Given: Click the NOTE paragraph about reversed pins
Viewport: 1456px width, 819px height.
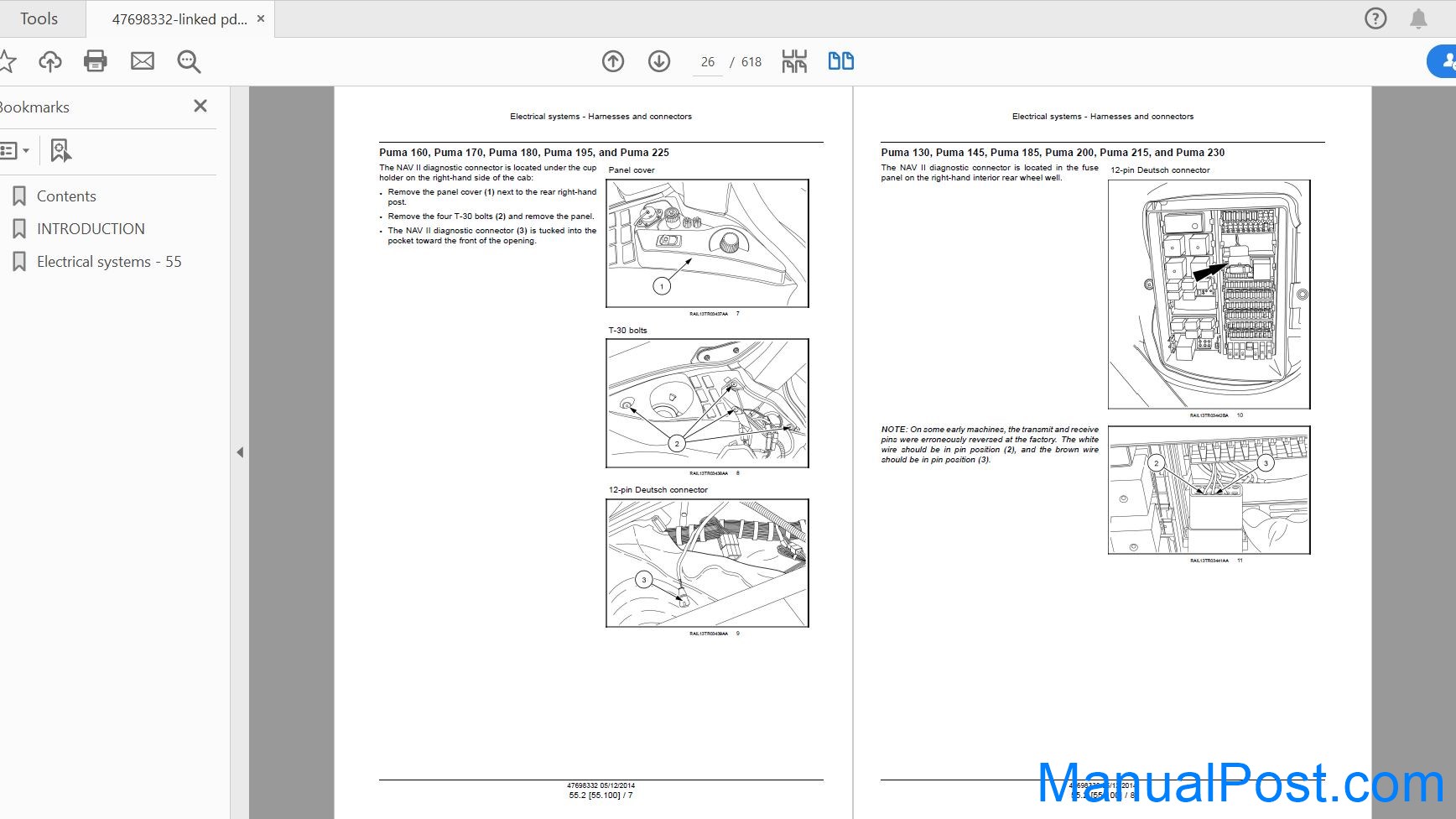Looking at the screenshot, I should (990, 445).
